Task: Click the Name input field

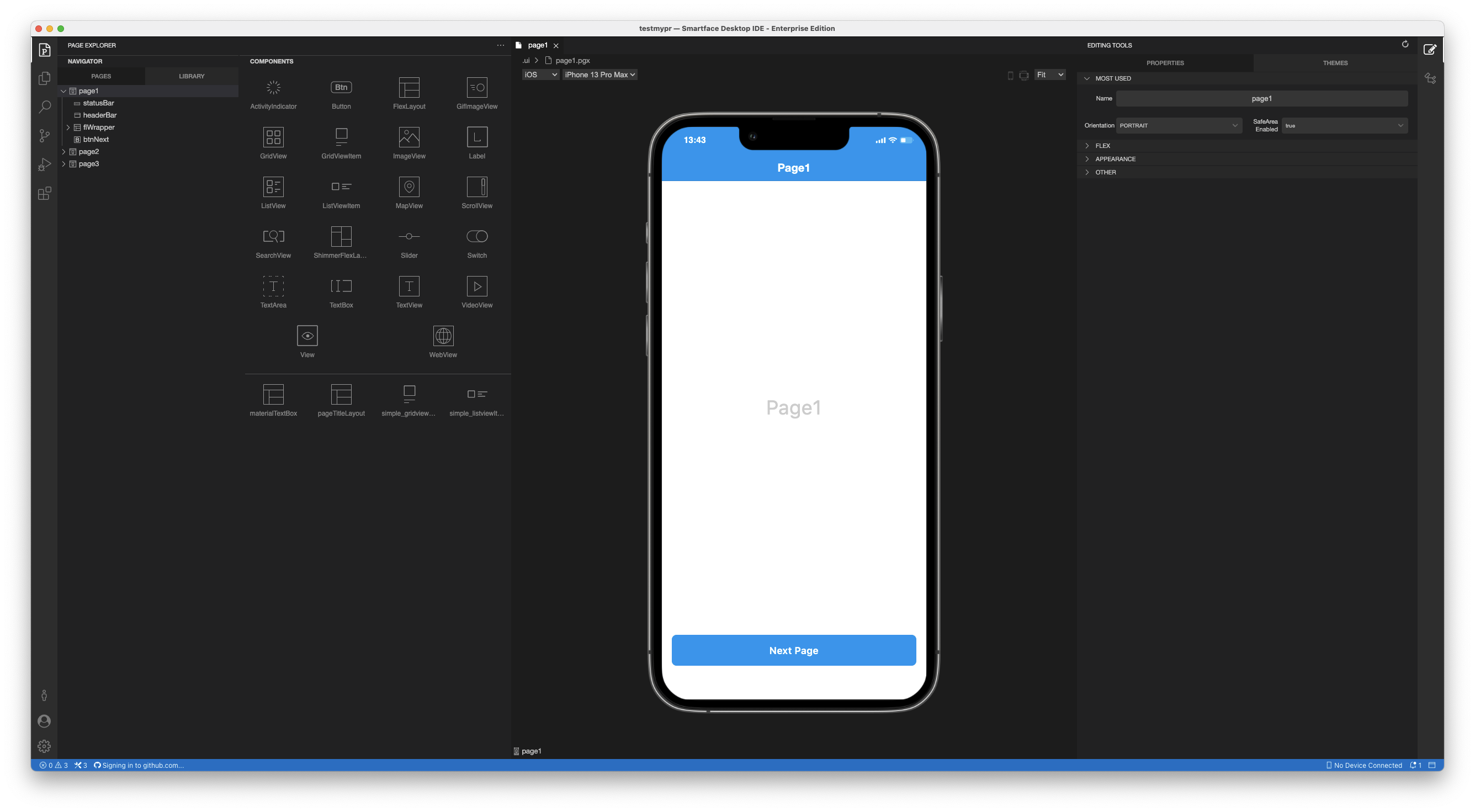Action: click(1261, 98)
